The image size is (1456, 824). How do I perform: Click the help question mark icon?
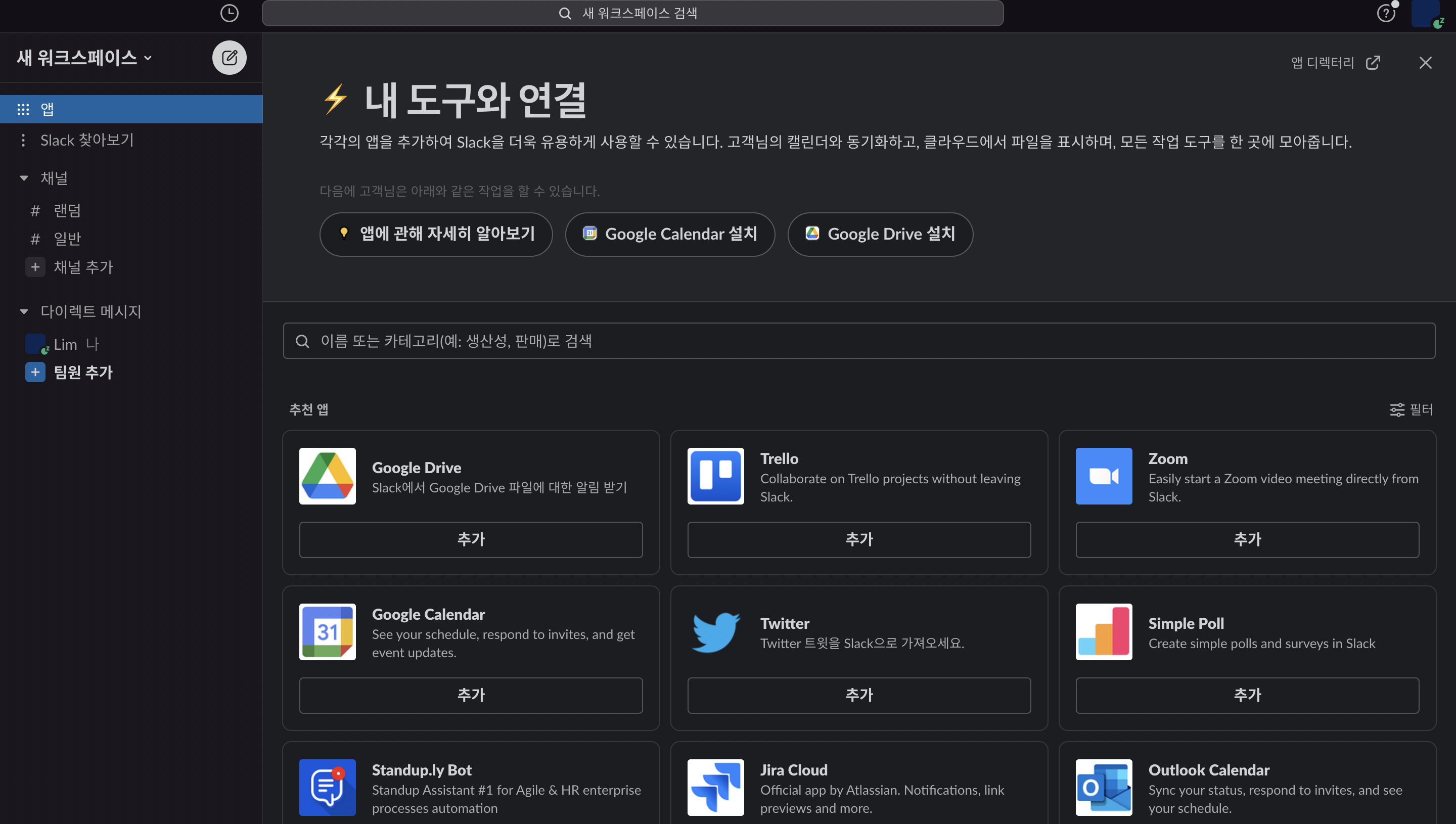1385,13
